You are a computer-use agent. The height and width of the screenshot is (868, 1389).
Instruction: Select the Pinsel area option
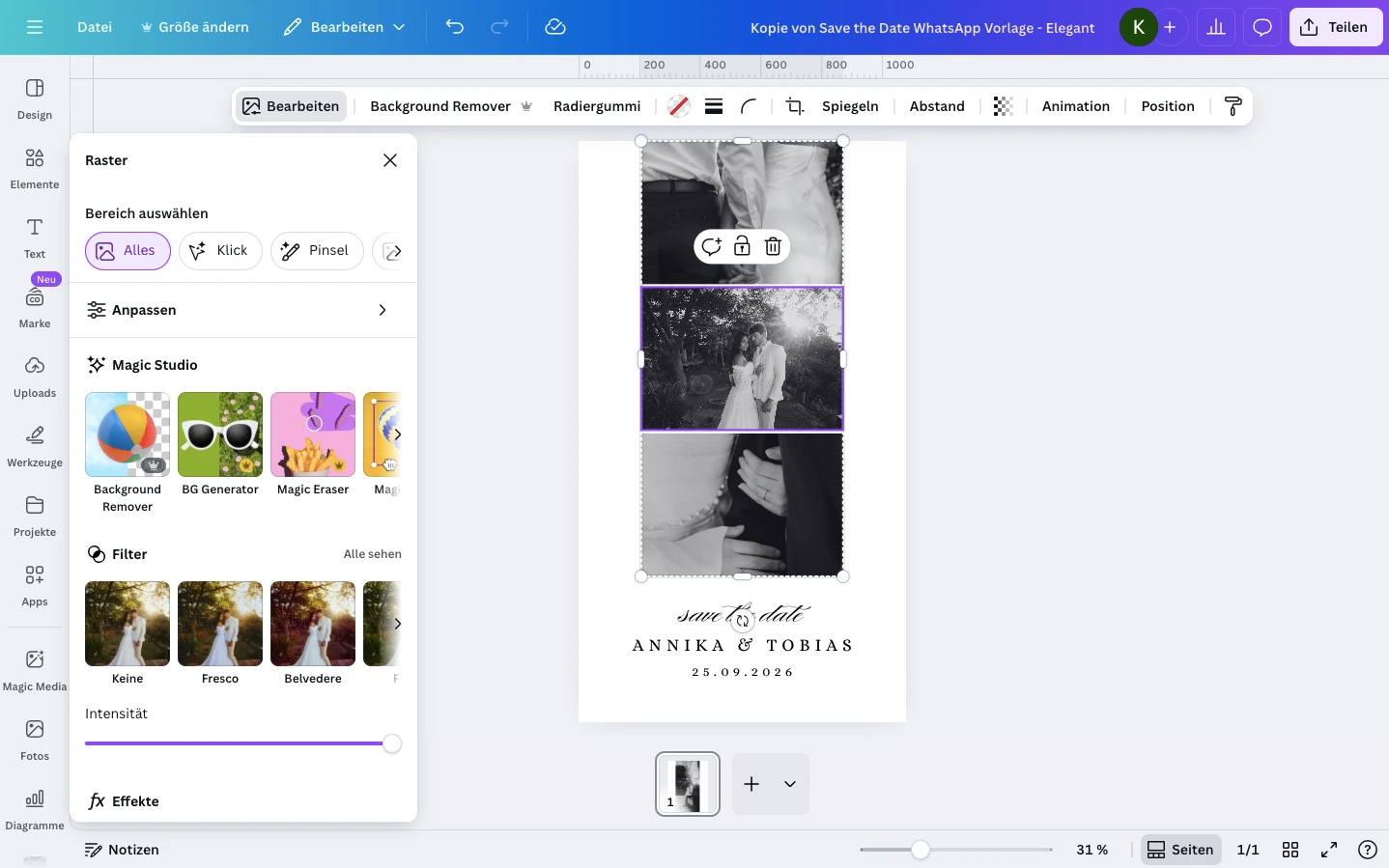coord(317,251)
